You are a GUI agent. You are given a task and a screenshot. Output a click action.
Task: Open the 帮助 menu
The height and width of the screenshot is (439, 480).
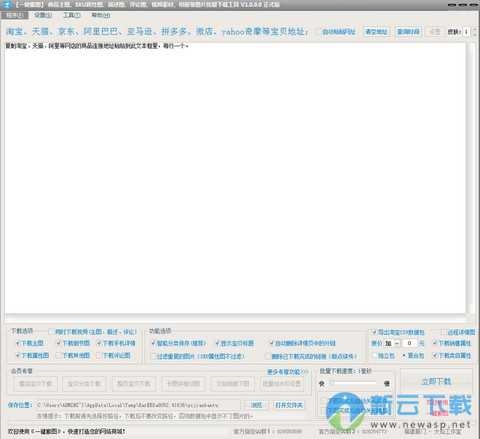point(101,15)
